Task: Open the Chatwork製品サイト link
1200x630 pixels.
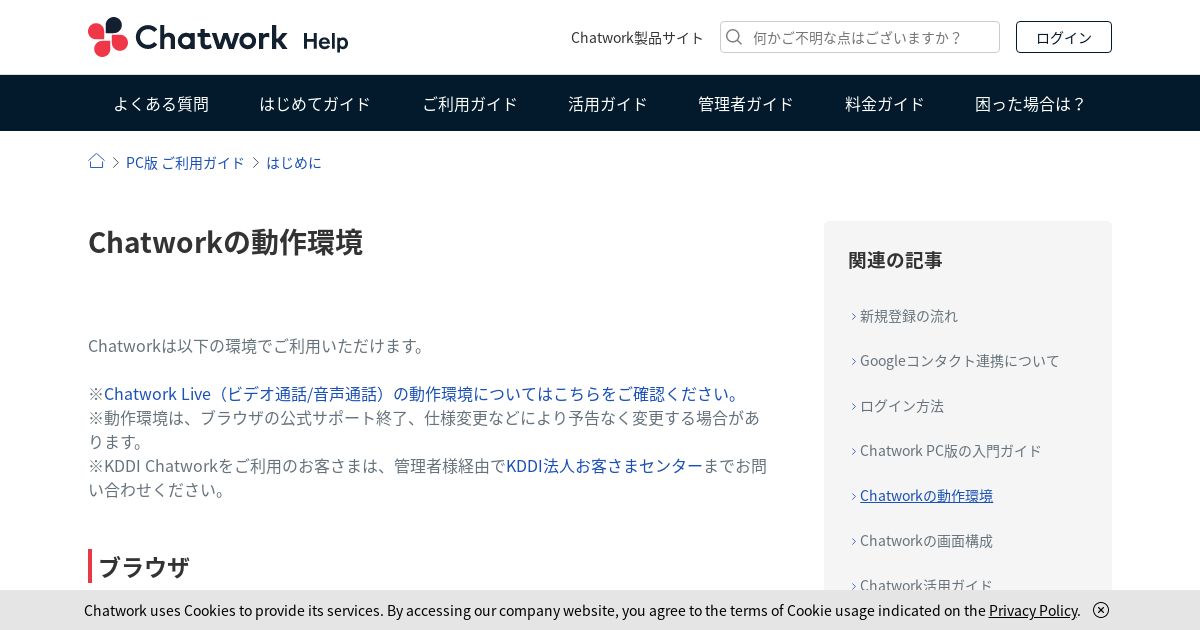Action: point(637,37)
